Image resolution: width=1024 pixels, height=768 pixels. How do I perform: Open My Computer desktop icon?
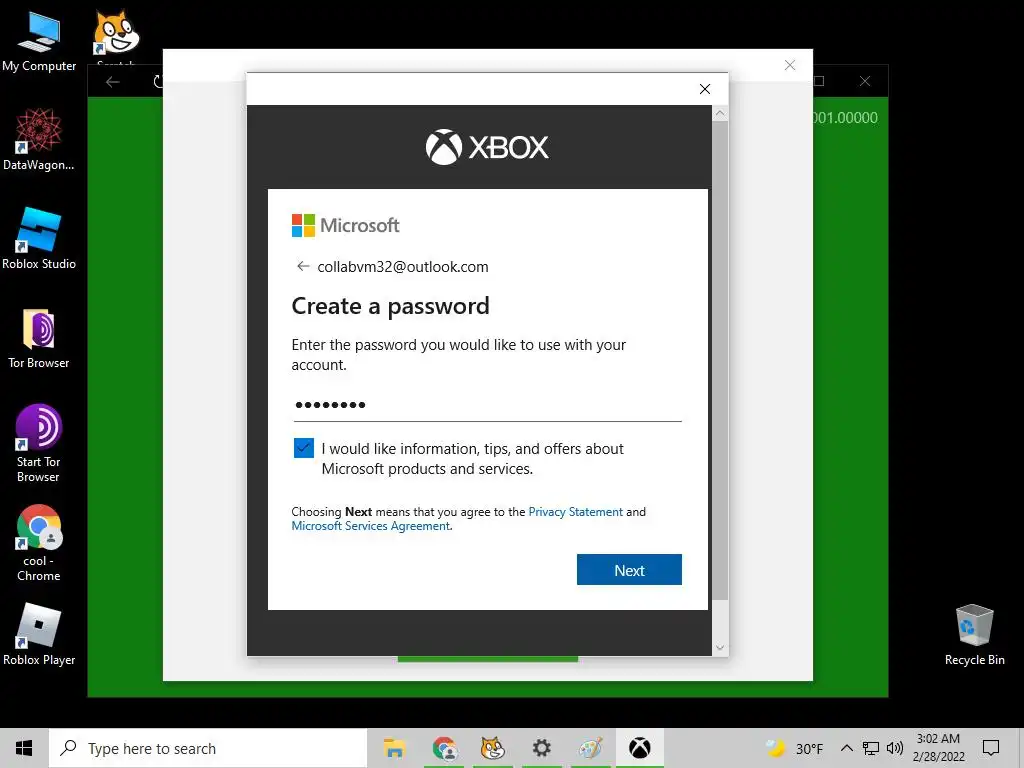pyautogui.click(x=39, y=40)
